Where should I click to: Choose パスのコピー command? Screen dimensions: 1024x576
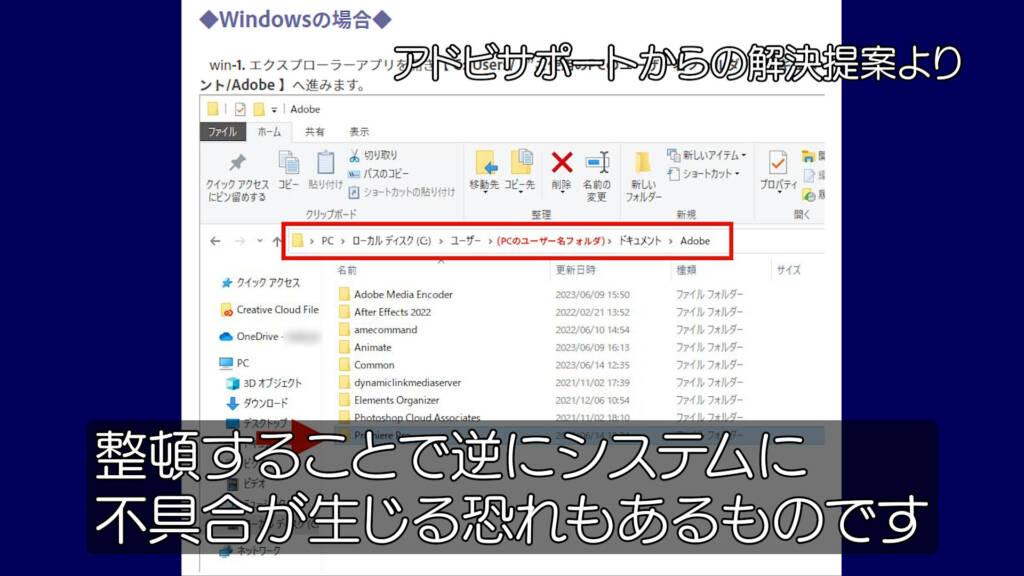(378, 174)
